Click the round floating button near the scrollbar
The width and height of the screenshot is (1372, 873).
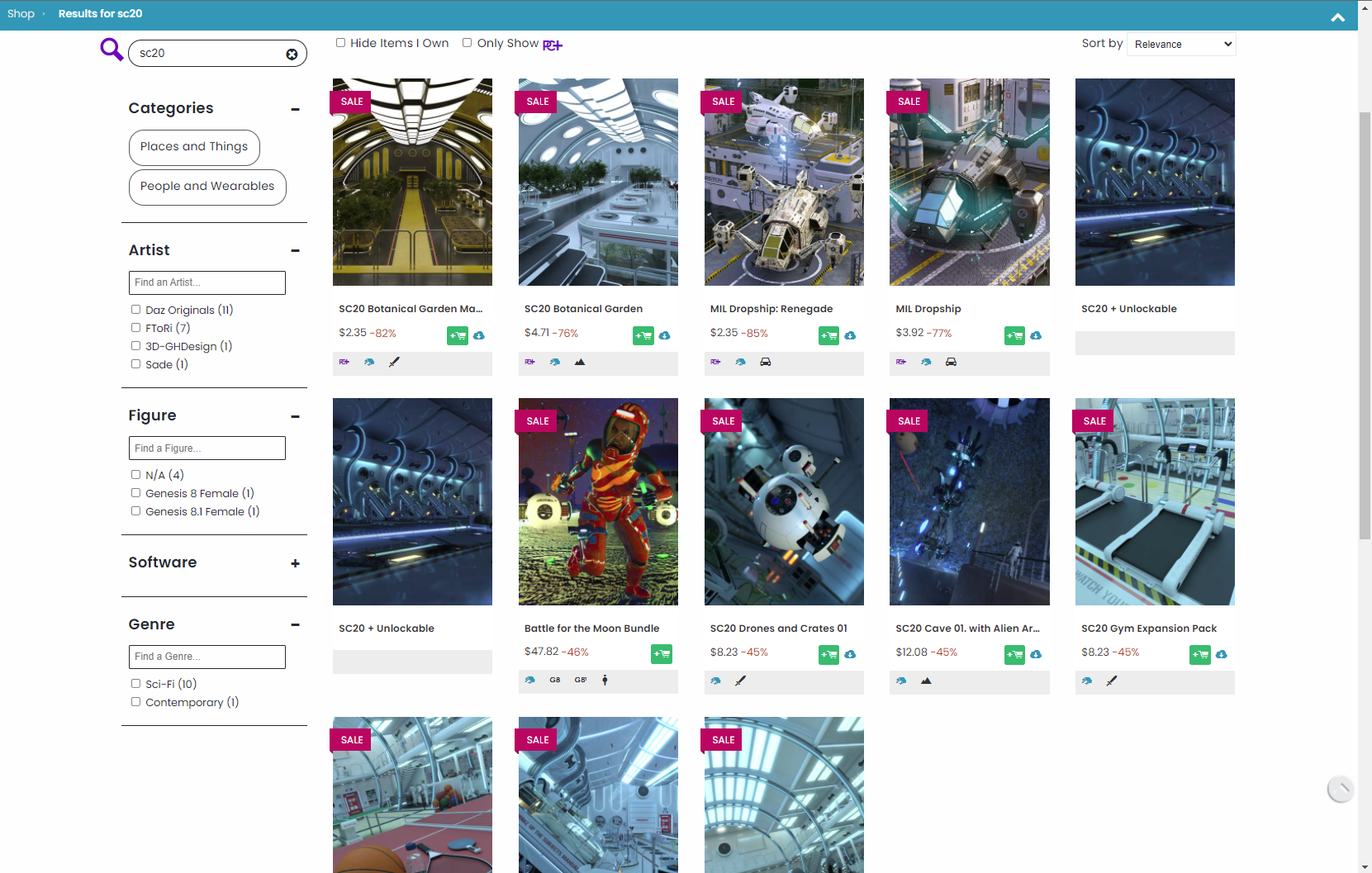[x=1340, y=789]
